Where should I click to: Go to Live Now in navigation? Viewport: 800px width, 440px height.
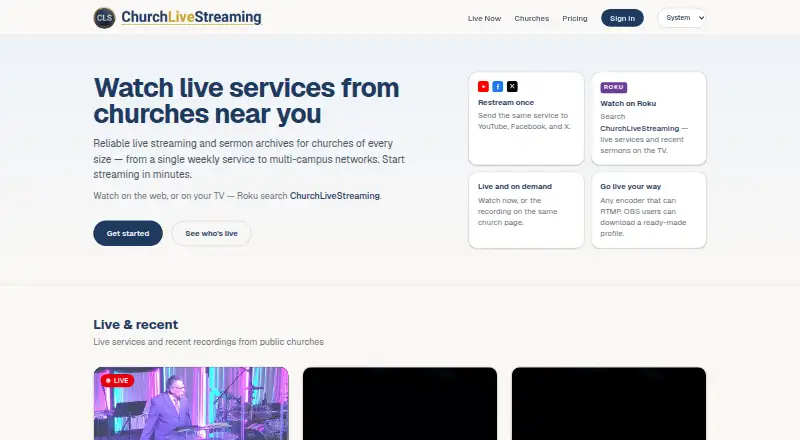[x=484, y=18]
